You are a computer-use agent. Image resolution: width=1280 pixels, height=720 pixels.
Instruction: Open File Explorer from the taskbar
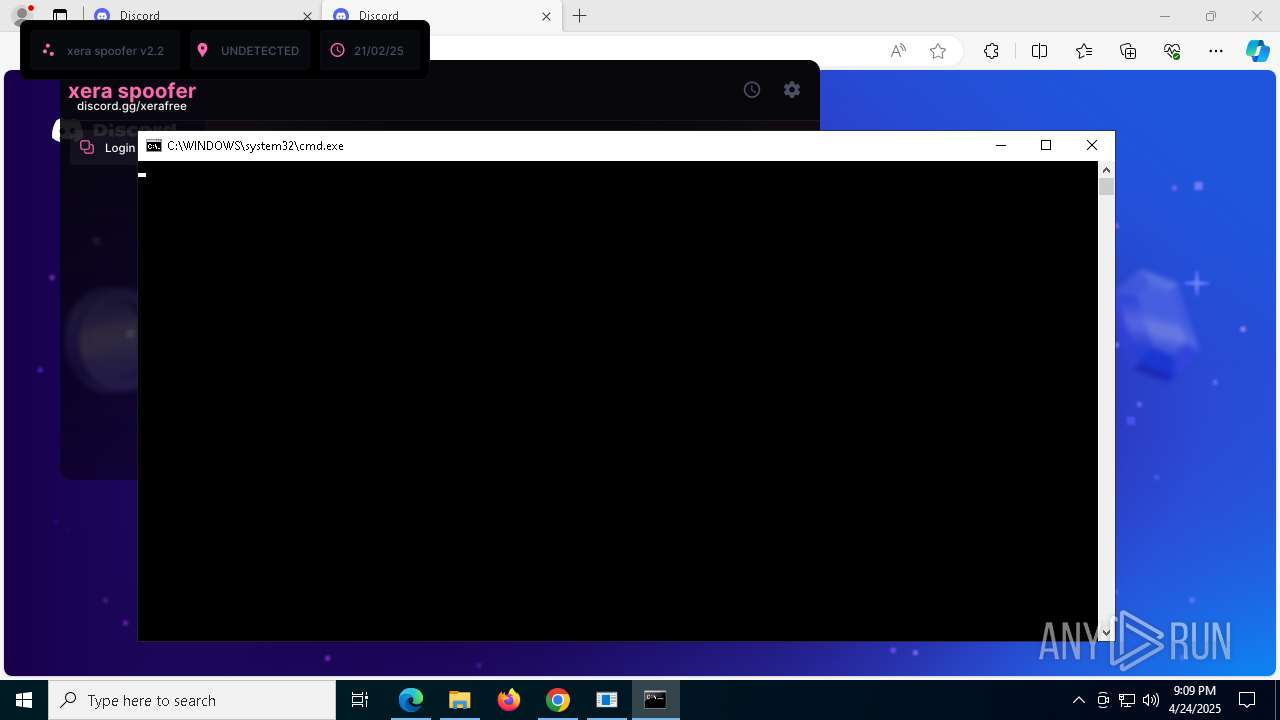[x=459, y=700]
